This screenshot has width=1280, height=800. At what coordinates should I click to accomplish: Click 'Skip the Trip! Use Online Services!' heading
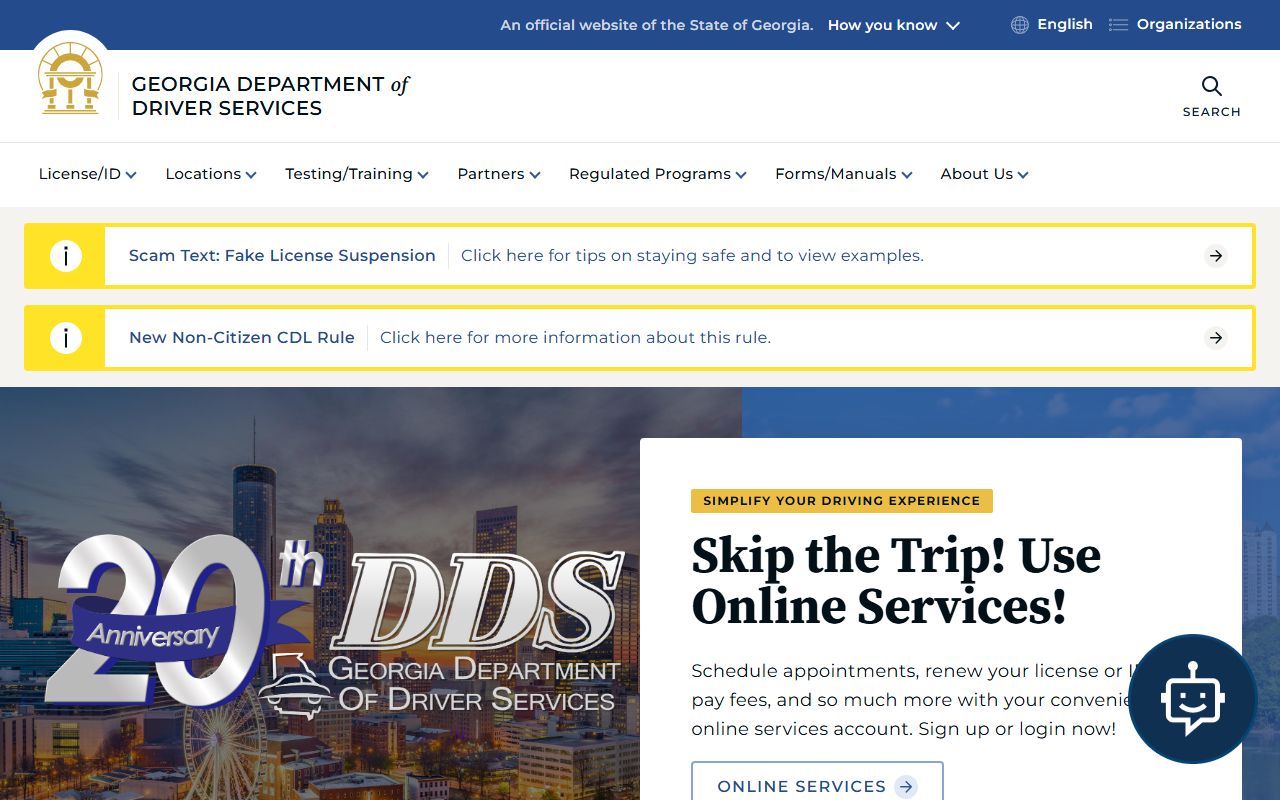896,581
